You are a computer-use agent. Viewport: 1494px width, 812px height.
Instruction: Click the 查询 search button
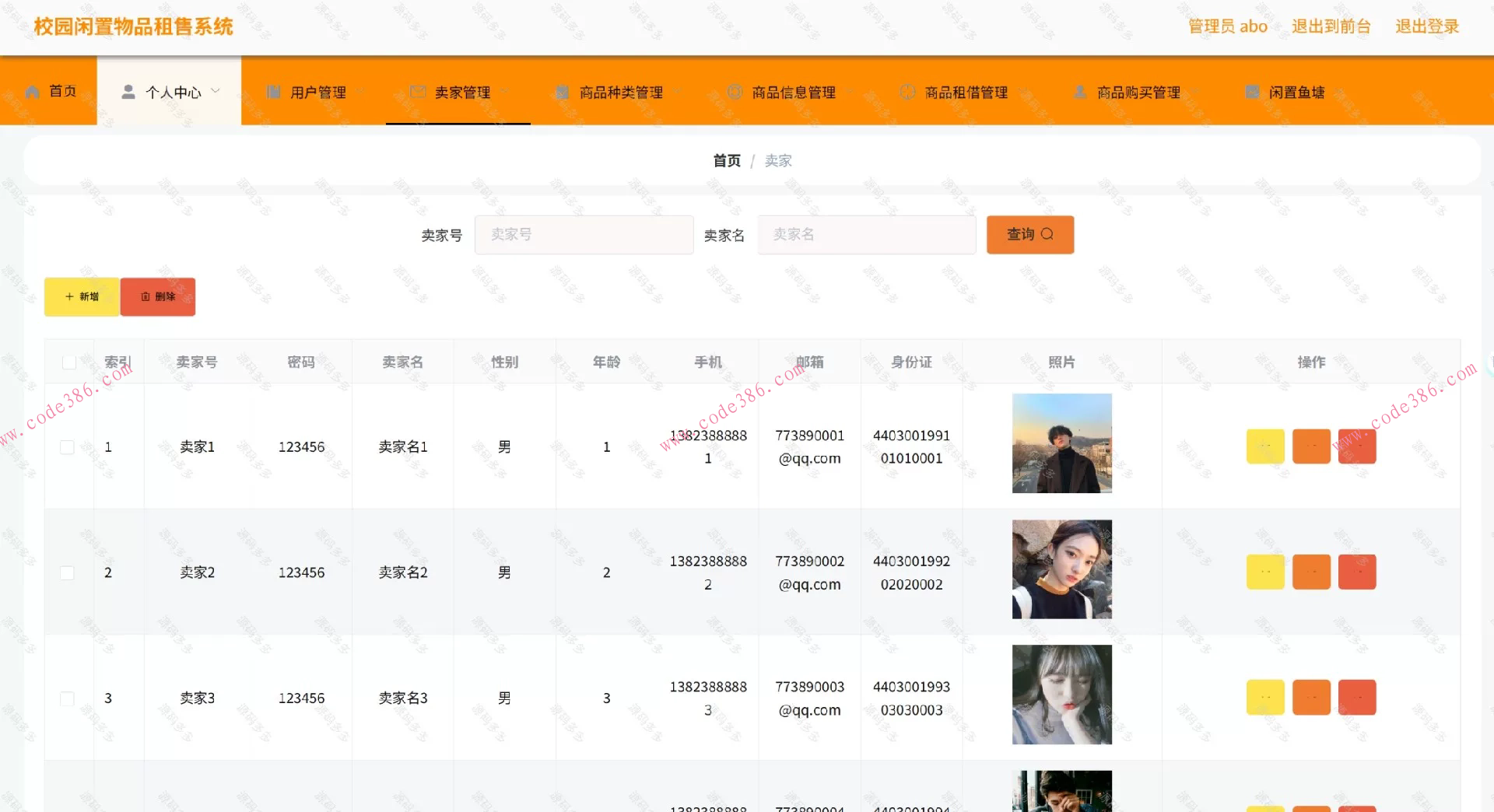click(x=1029, y=234)
